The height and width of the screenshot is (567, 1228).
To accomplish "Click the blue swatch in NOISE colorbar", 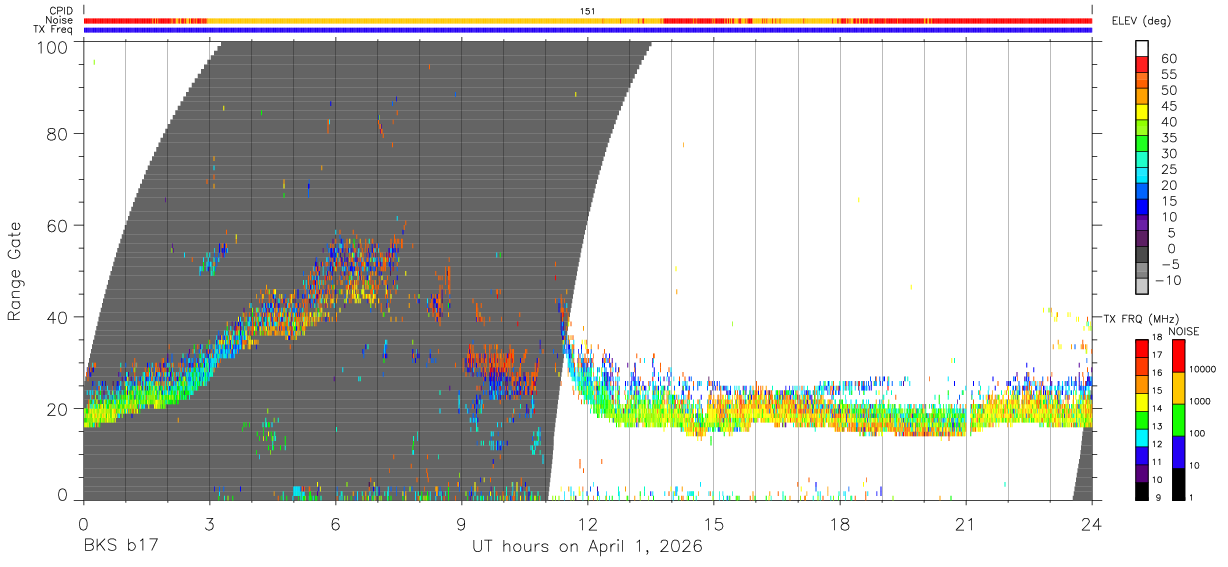I will click(1178, 452).
